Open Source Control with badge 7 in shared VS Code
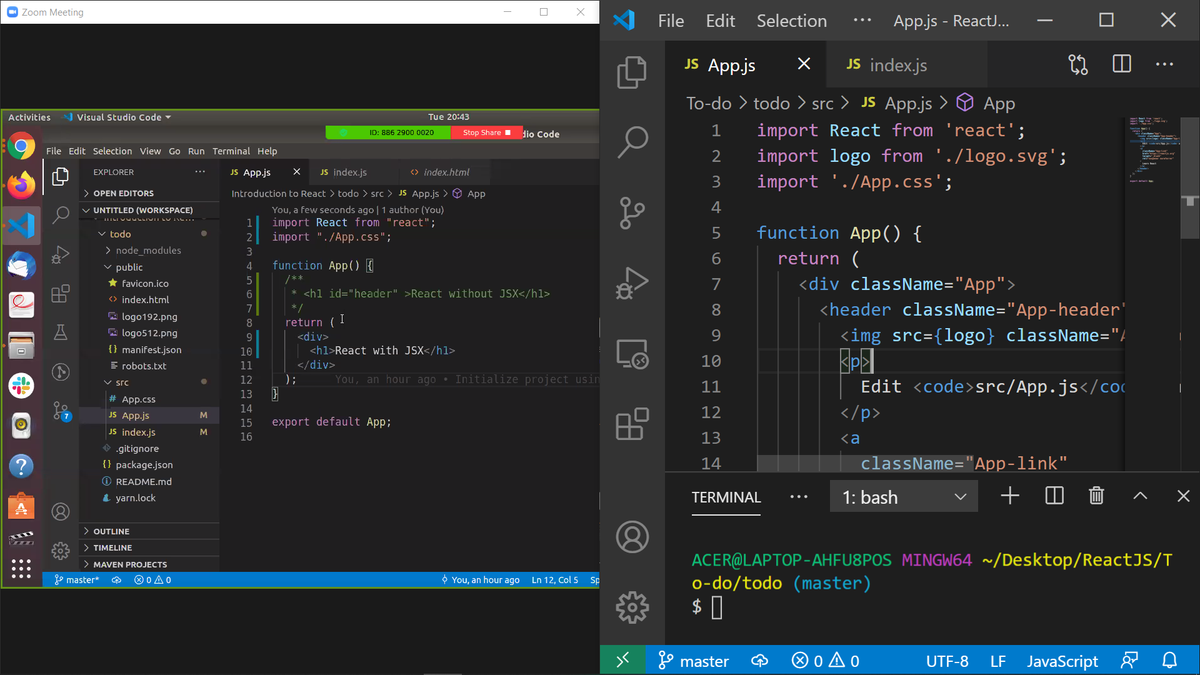Viewport: 1200px width, 675px height. 61,411
